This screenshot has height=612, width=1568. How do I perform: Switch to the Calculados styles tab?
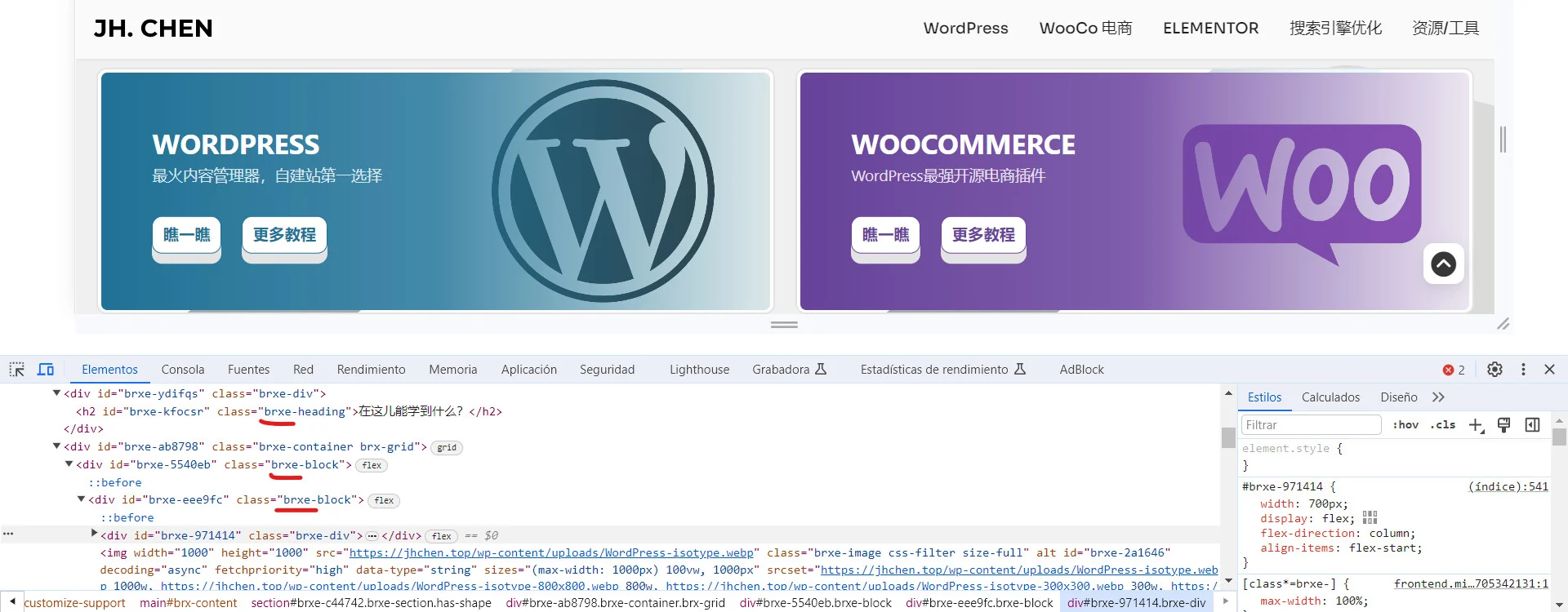[1330, 397]
